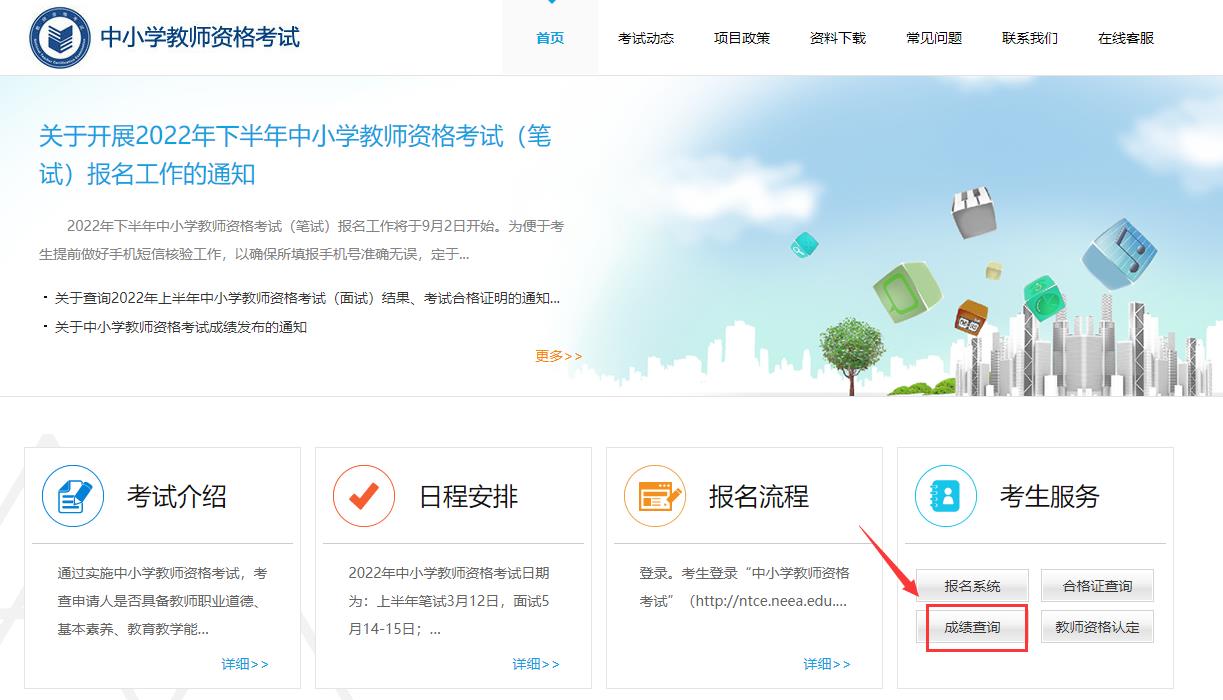Open the 资料下载 page
The width and height of the screenshot is (1223, 700).
tap(837, 38)
